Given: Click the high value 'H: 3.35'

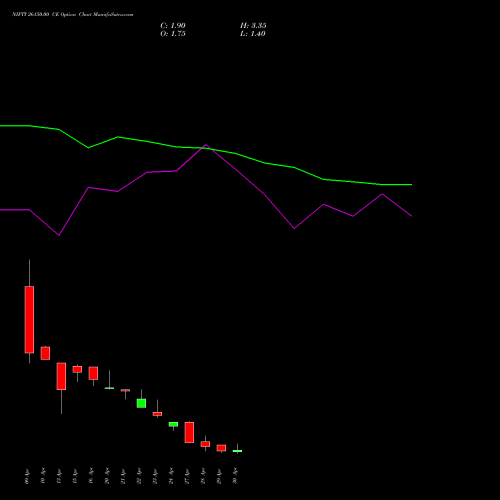Looking at the screenshot, I should point(253,26).
